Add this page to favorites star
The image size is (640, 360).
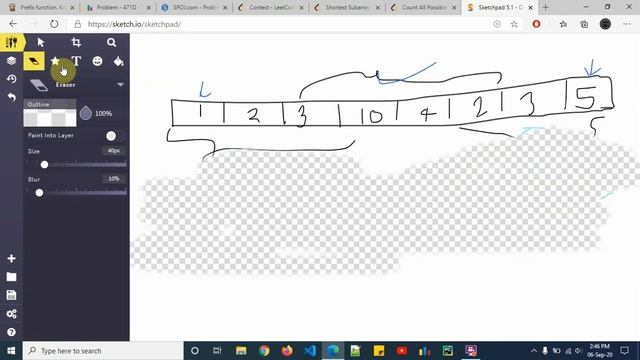(514, 24)
